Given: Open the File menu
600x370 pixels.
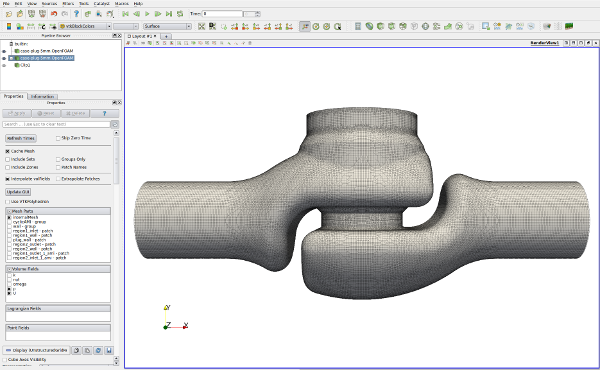Looking at the screenshot, I should click(6, 3).
